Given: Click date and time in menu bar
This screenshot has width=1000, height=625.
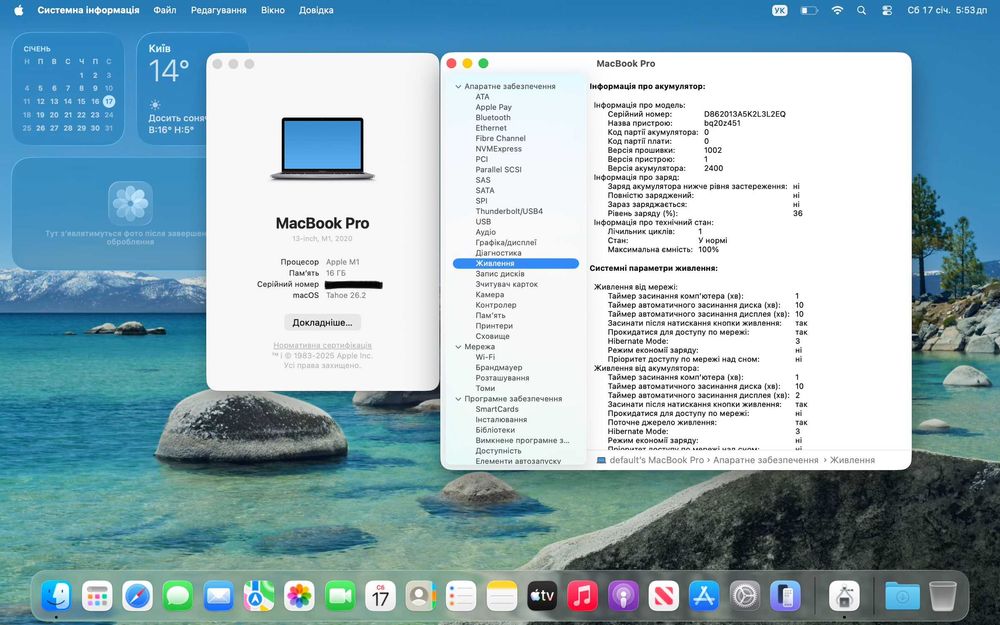Looking at the screenshot, I should pyautogui.click(x=947, y=10).
